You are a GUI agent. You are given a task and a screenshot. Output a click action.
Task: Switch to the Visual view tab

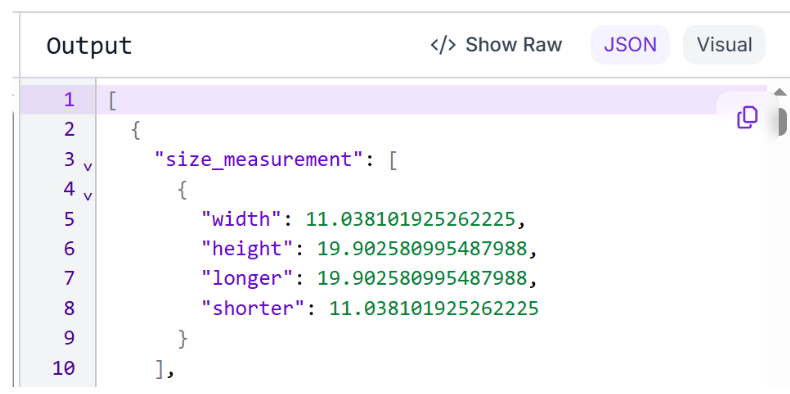click(724, 45)
